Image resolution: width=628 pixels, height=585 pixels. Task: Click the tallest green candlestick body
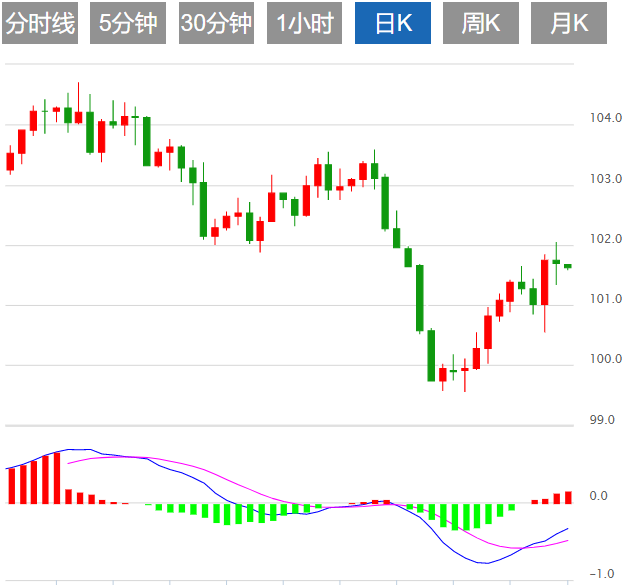point(420,297)
